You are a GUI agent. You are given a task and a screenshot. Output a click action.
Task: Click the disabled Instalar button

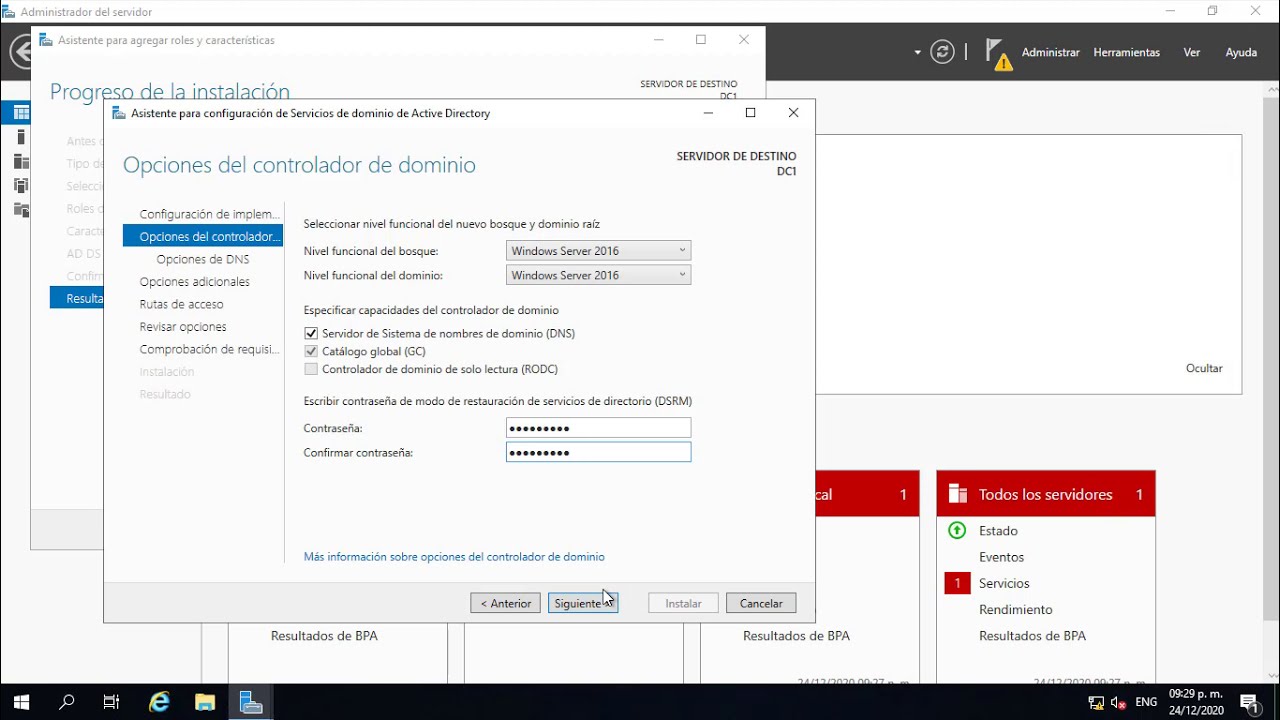(683, 603)
